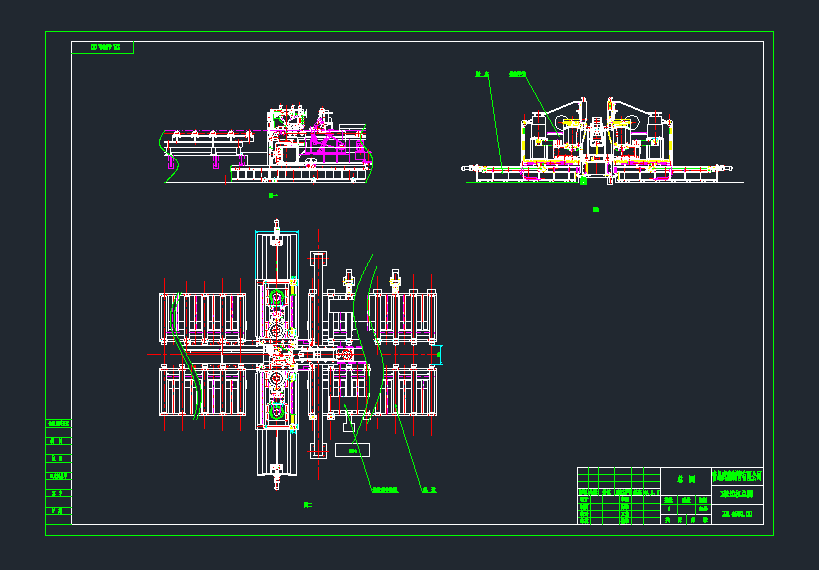Click the left roller conveyor in side view
Image resolution: width=819 pixels, height=570 pixels.
click(207, 147)
